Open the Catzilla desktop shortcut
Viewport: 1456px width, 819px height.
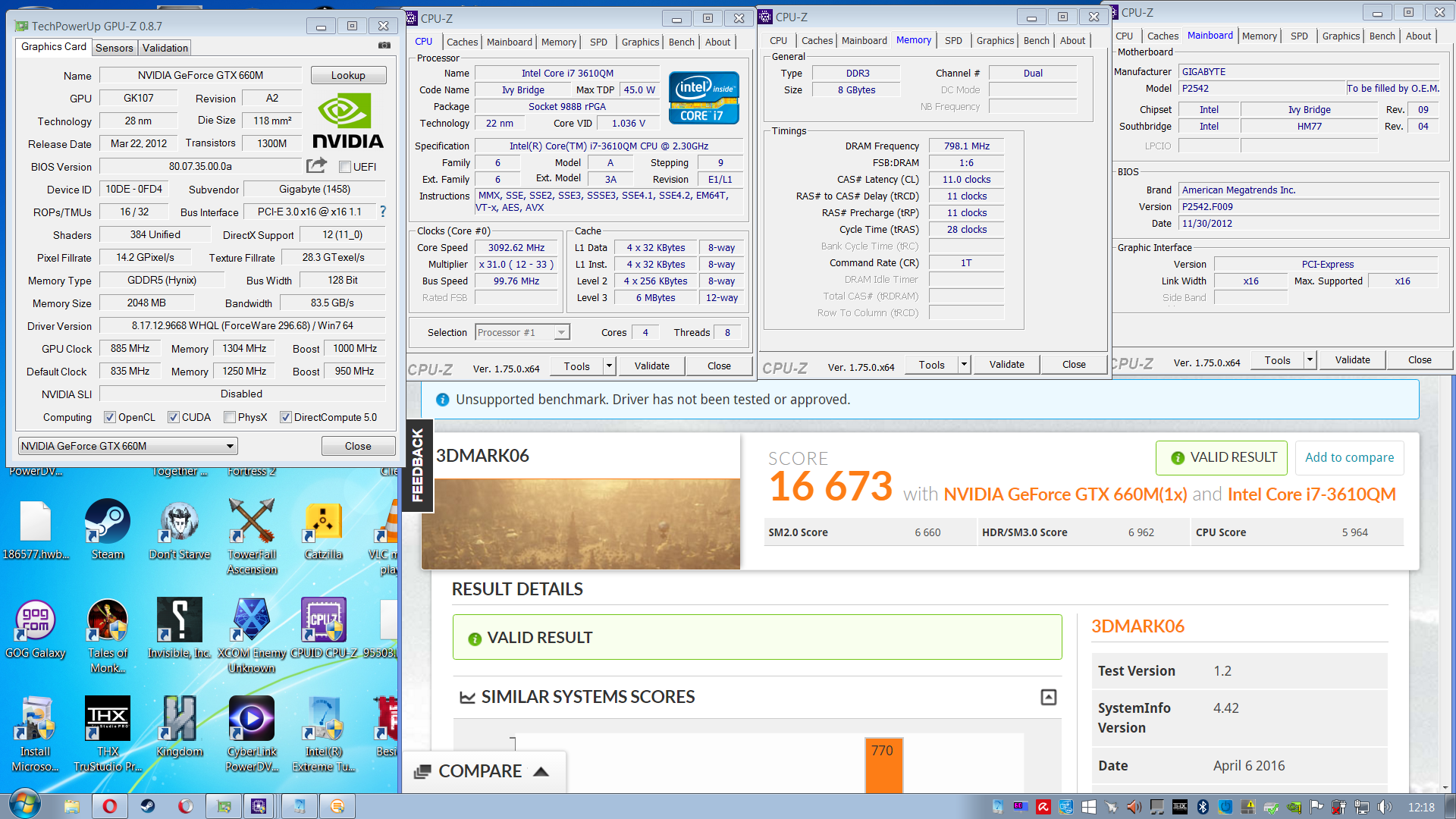pos(324,529)
